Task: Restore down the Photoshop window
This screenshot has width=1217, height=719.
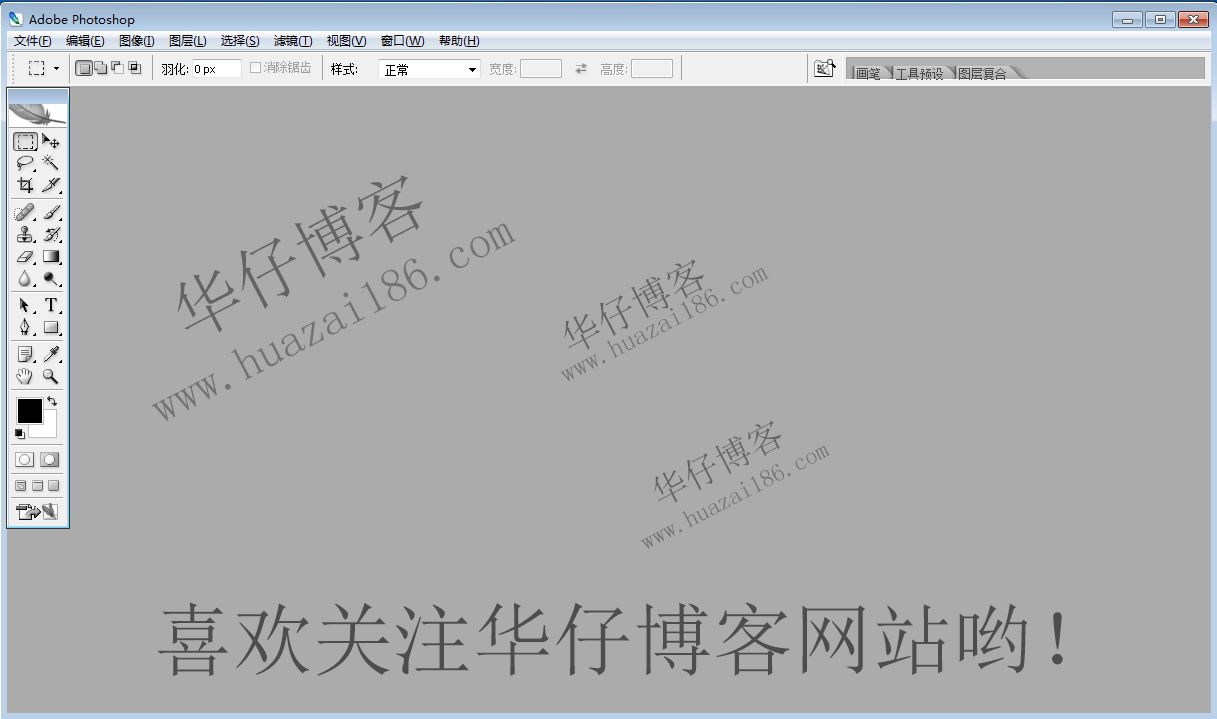Action: pos(1160,19)
